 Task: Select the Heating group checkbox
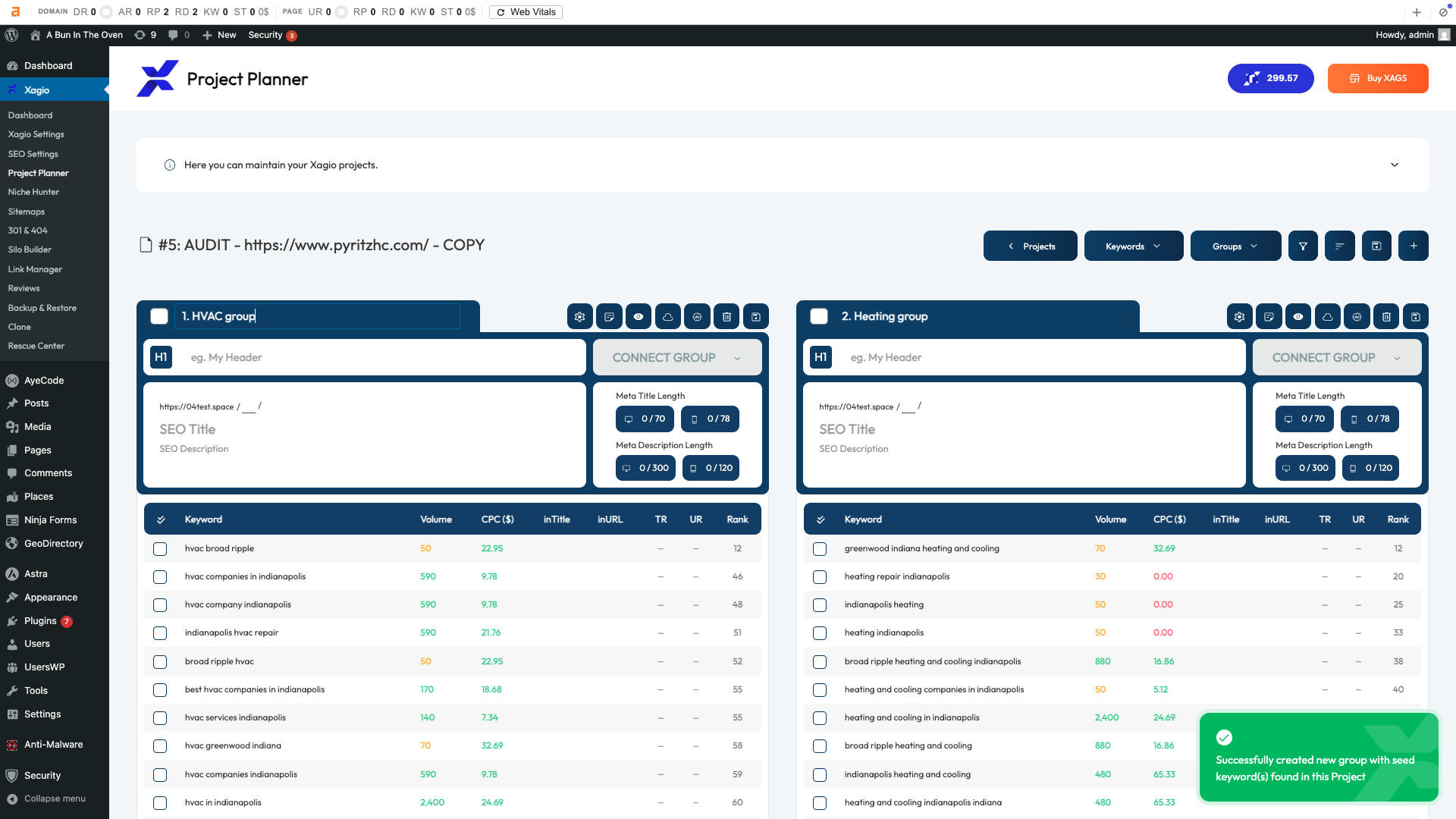pyautogui.click(x=819, y=316)
